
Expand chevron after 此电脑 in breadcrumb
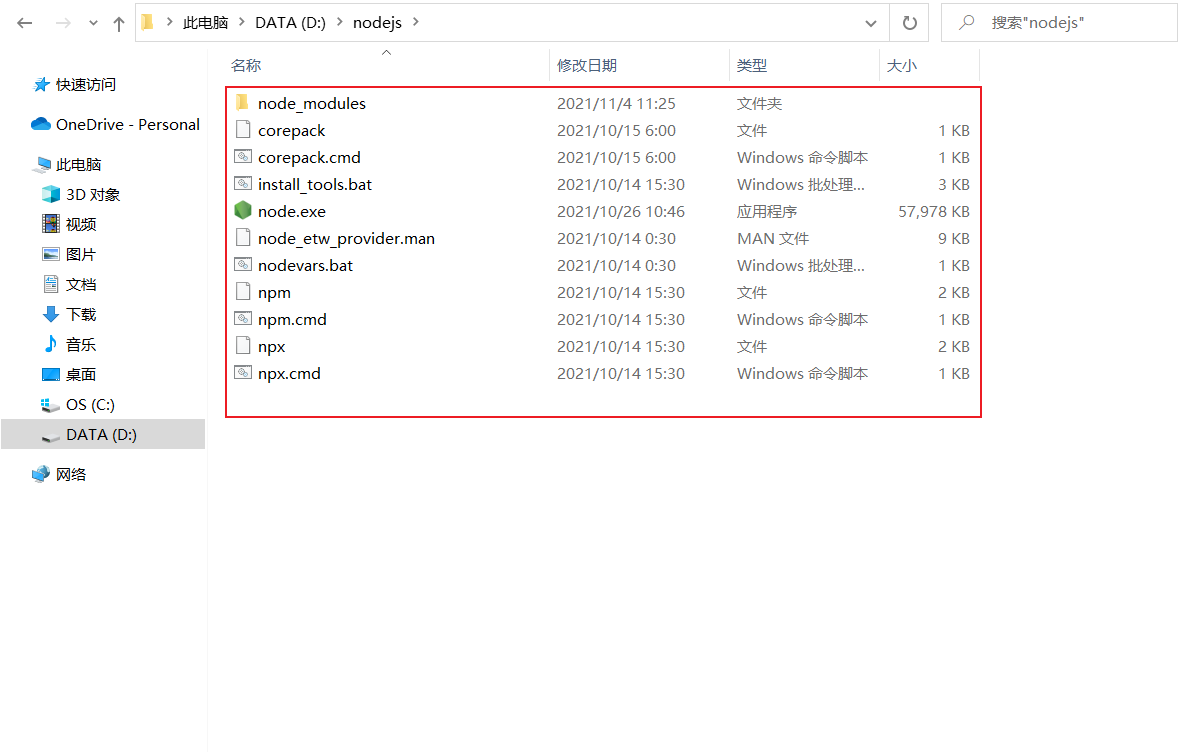[x=242, y=22]
